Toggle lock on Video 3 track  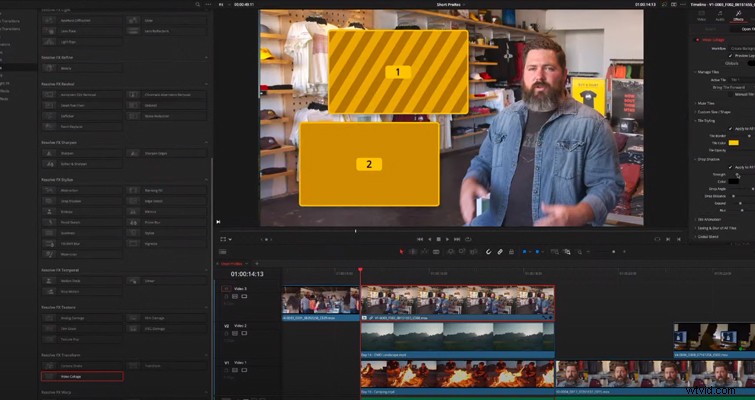(x=226, y=297)
